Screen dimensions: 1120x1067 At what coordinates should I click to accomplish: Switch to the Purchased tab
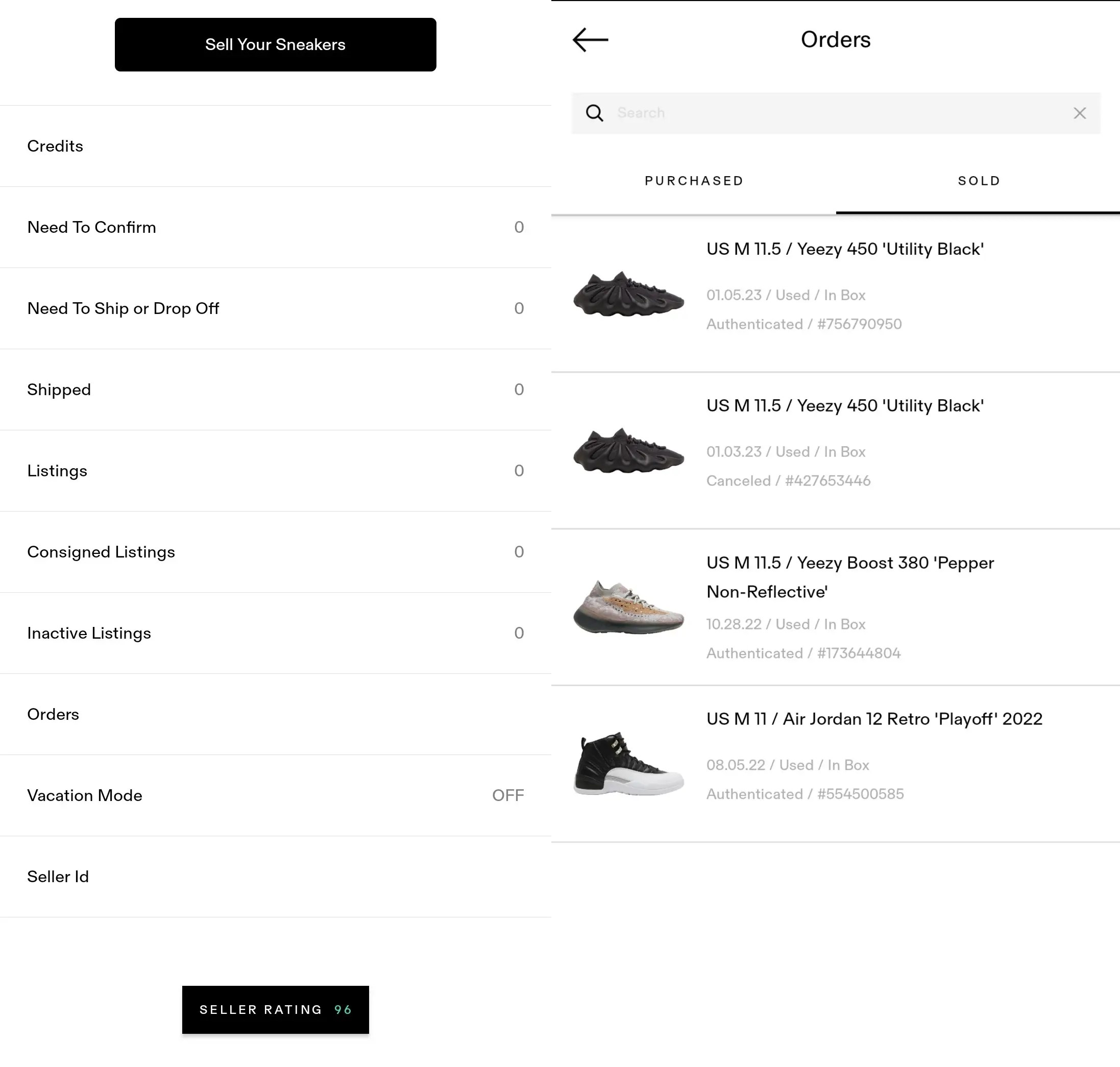coord(694,181)
